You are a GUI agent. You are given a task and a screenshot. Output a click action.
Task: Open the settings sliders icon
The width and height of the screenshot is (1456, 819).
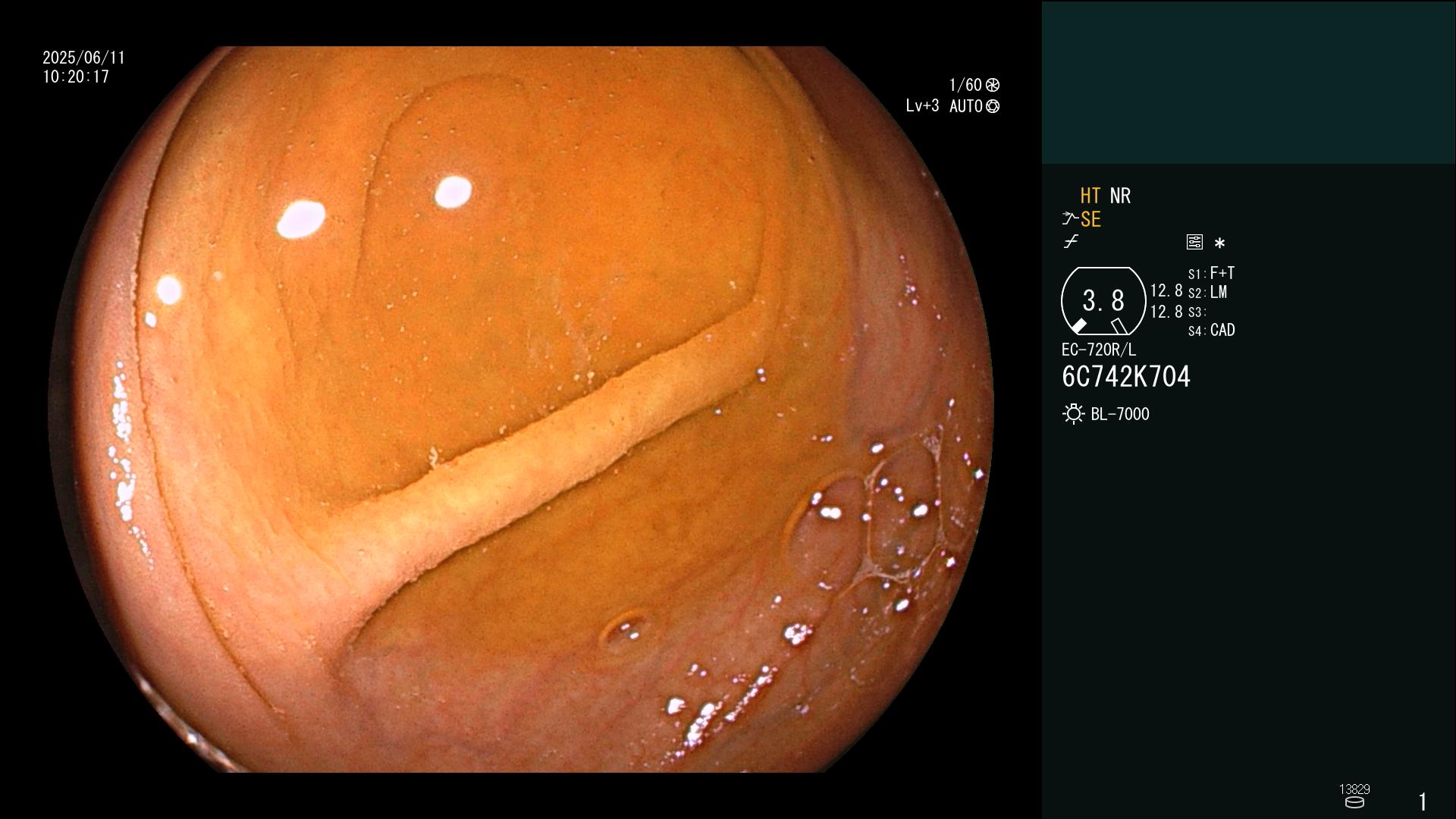coord(1194,242)
